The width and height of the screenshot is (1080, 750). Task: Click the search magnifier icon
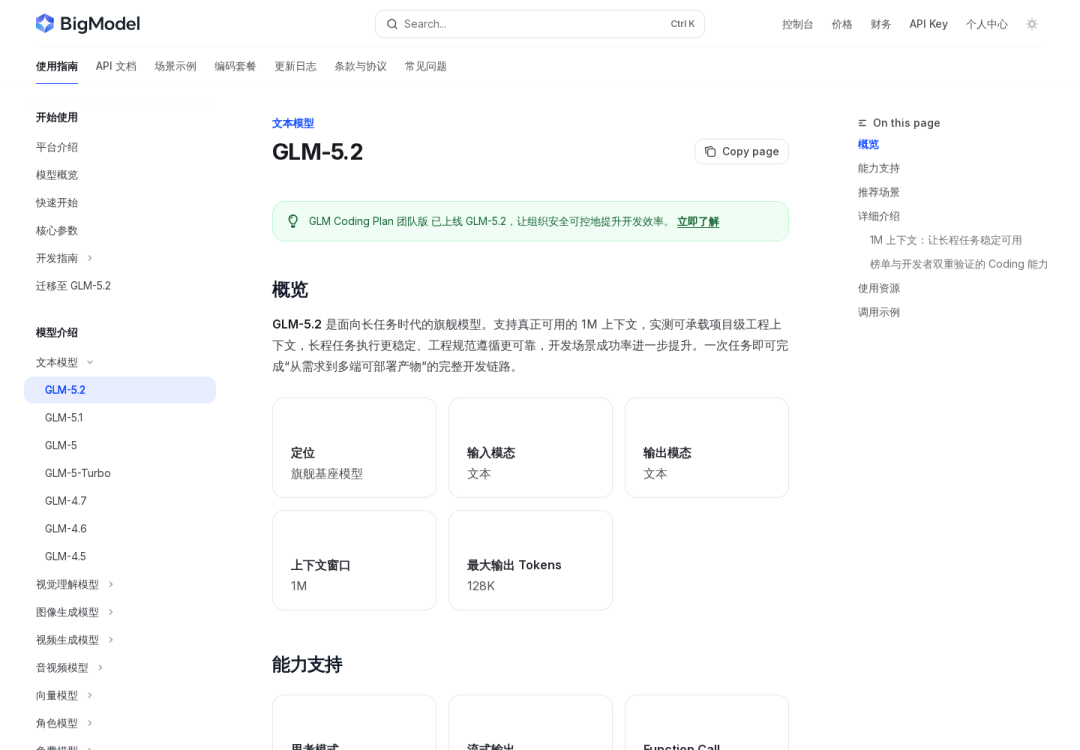point(392,24)
